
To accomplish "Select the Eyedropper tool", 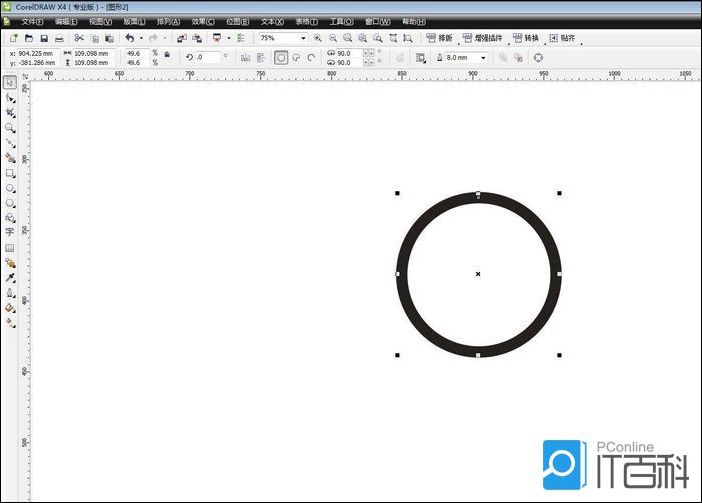I will [x=10, y=278].
